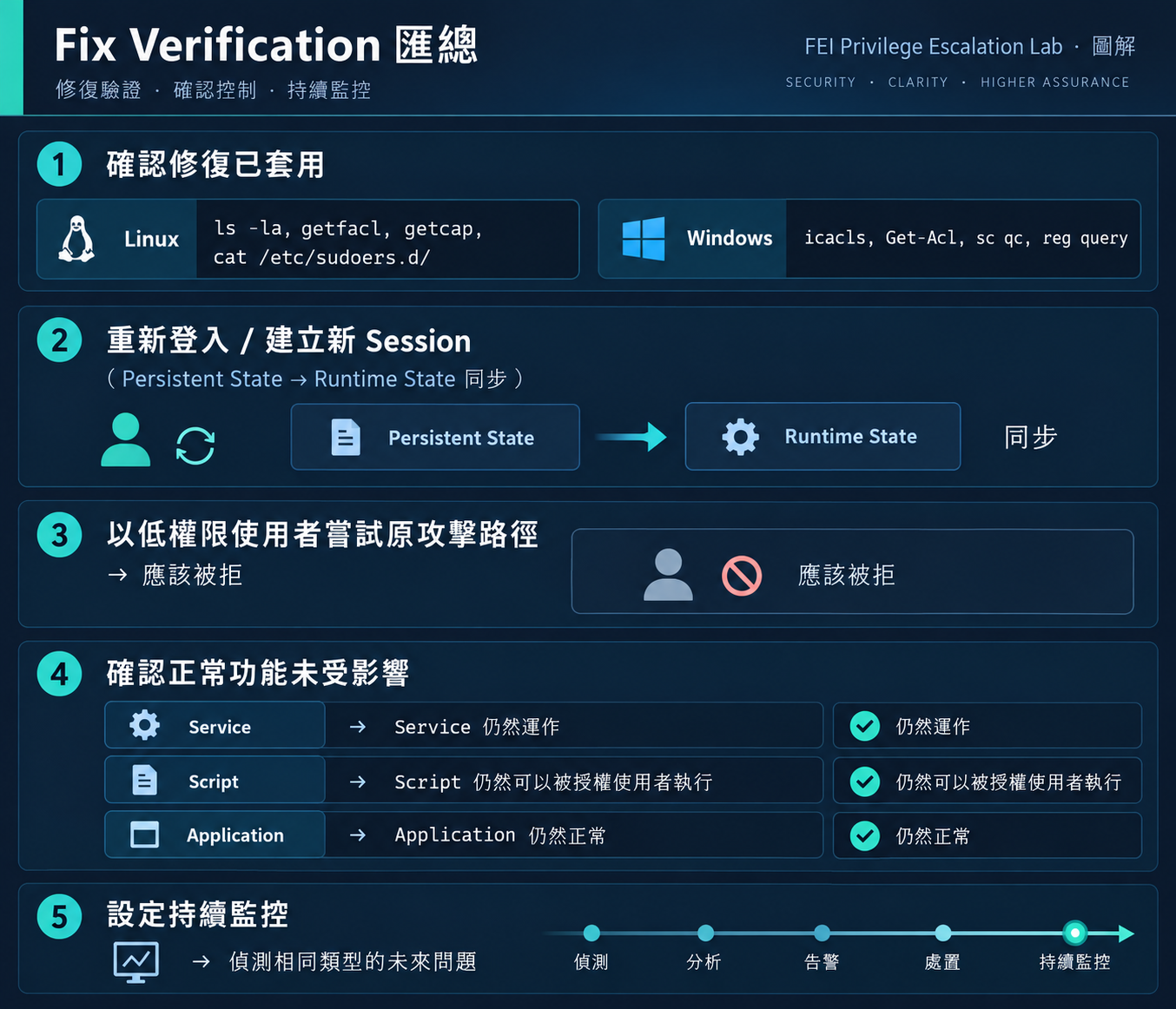Click the Windows logo icon
The image size is (1176, 1009).
click(644, 239)
